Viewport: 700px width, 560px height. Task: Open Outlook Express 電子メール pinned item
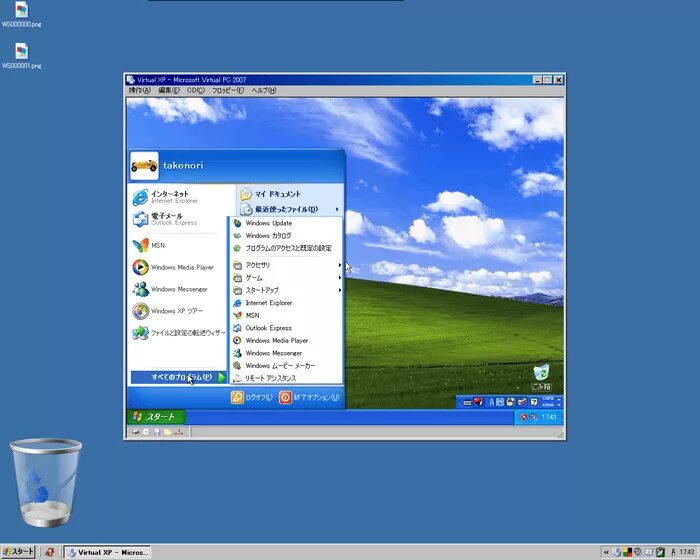[x=179, y=219]
